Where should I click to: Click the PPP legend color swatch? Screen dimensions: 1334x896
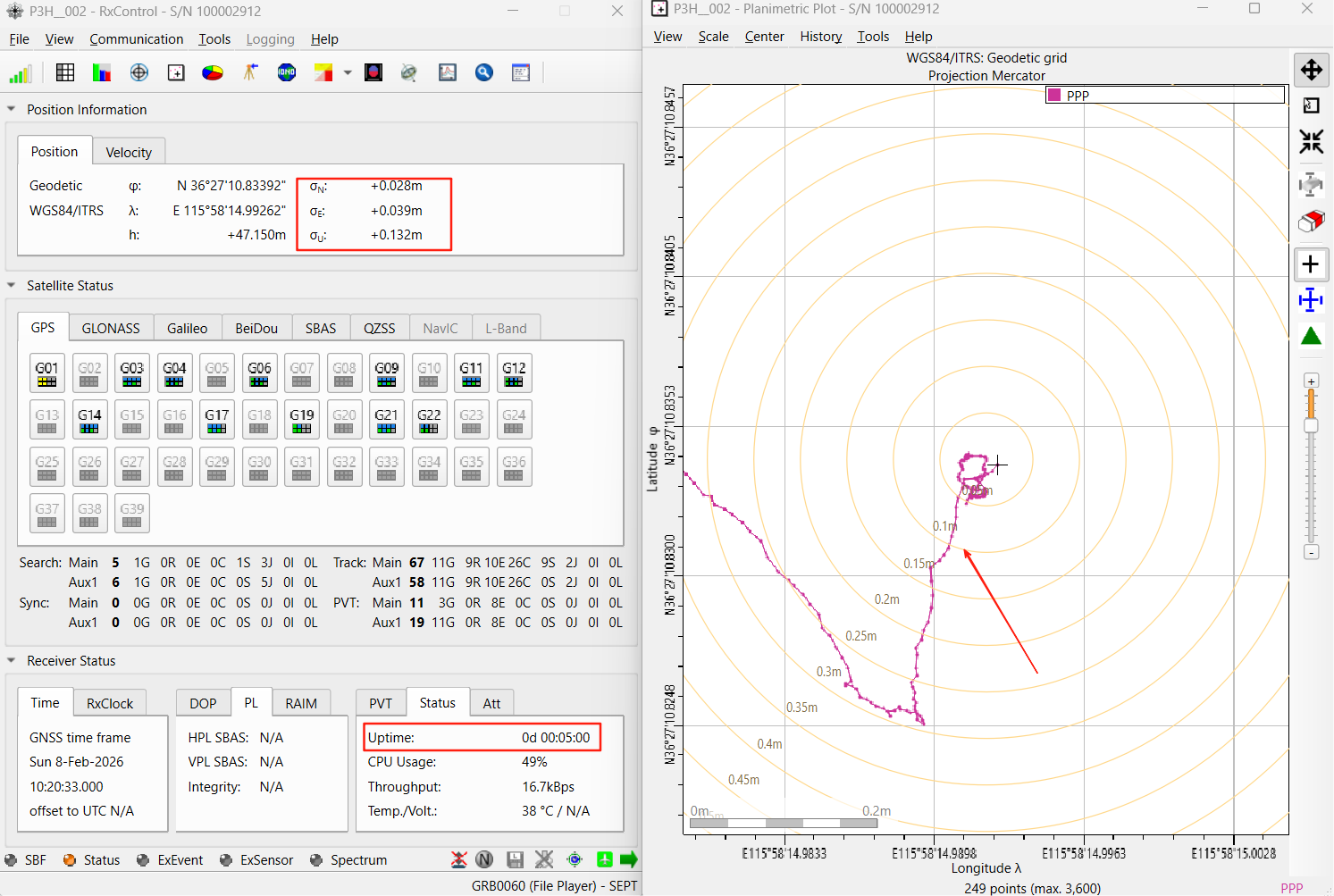[x=1054, y=95]
